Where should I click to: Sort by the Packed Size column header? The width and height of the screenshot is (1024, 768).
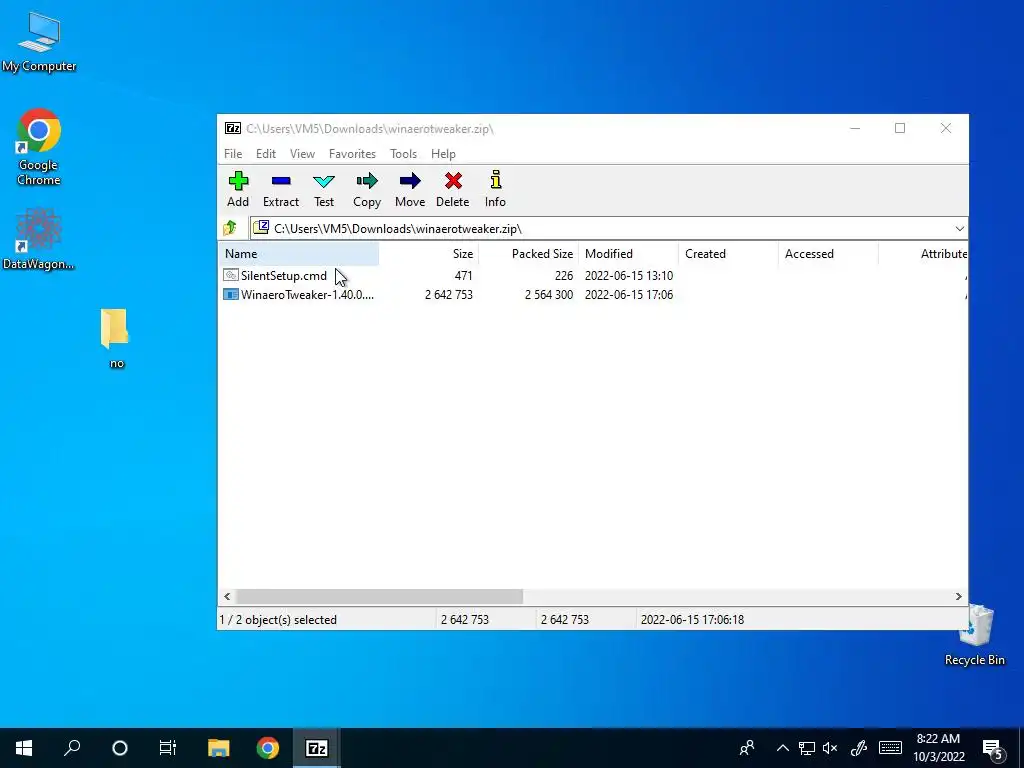[x=529, y=253]
